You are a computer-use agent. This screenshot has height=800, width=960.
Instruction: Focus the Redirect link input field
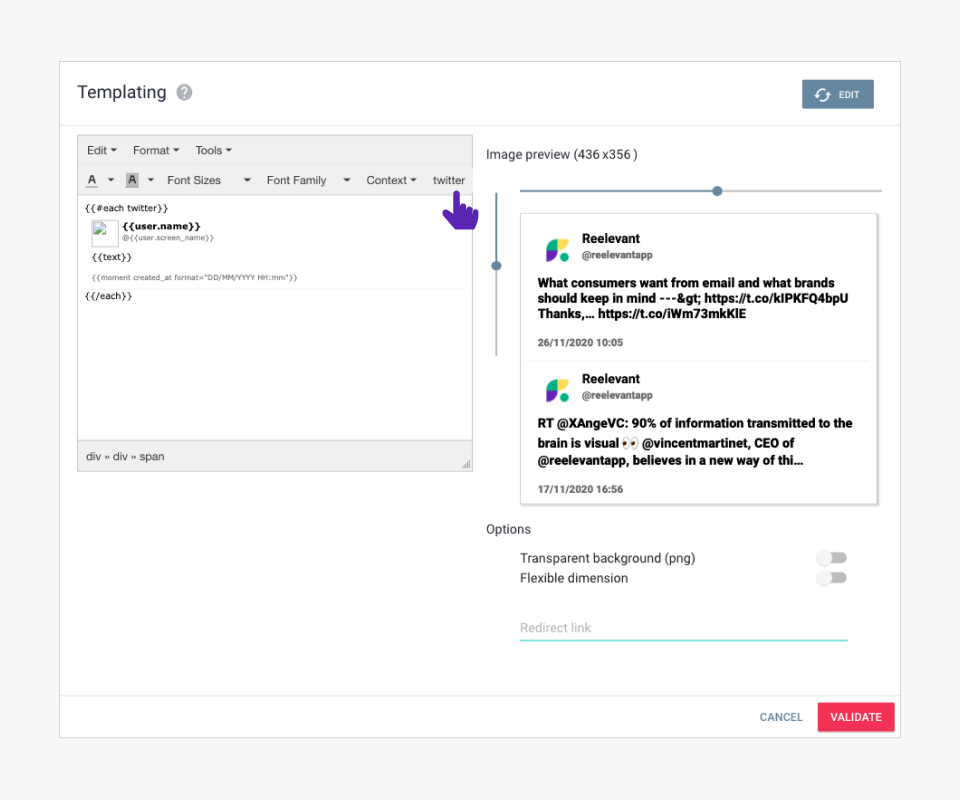point(683,628)
